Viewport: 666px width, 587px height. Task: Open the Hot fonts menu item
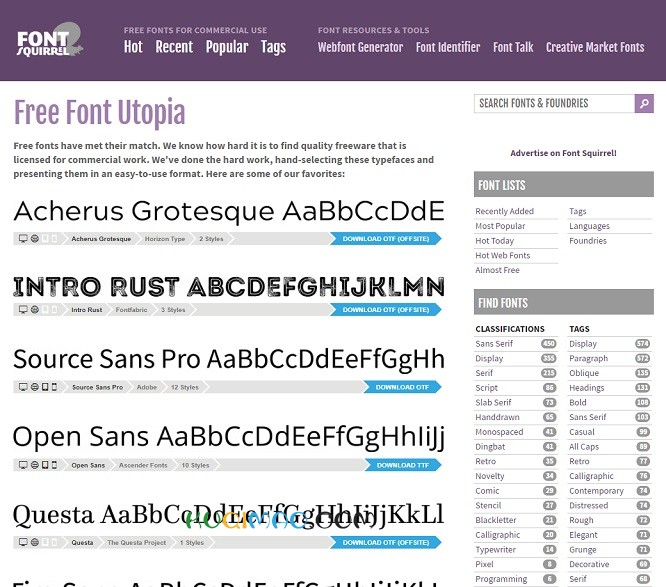click(133, 47)
